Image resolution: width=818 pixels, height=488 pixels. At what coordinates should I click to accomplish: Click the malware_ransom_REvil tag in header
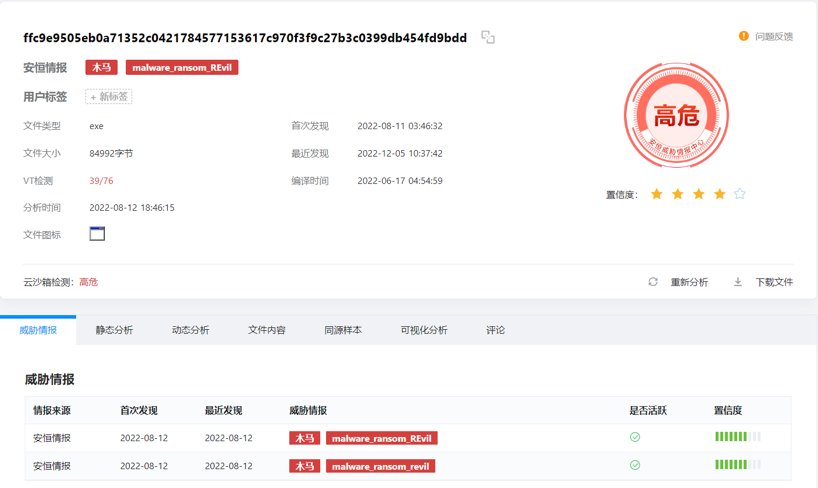click(182, 68)
